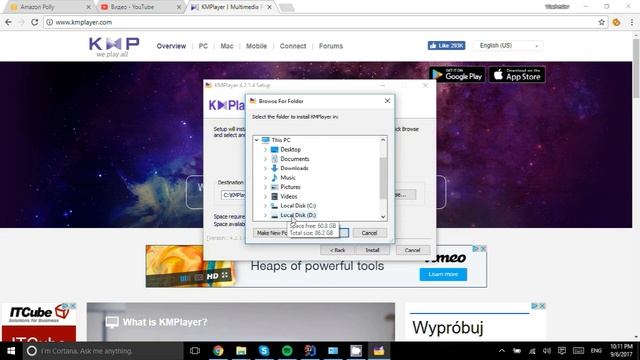Expand the Music folder node

[265, 178]
